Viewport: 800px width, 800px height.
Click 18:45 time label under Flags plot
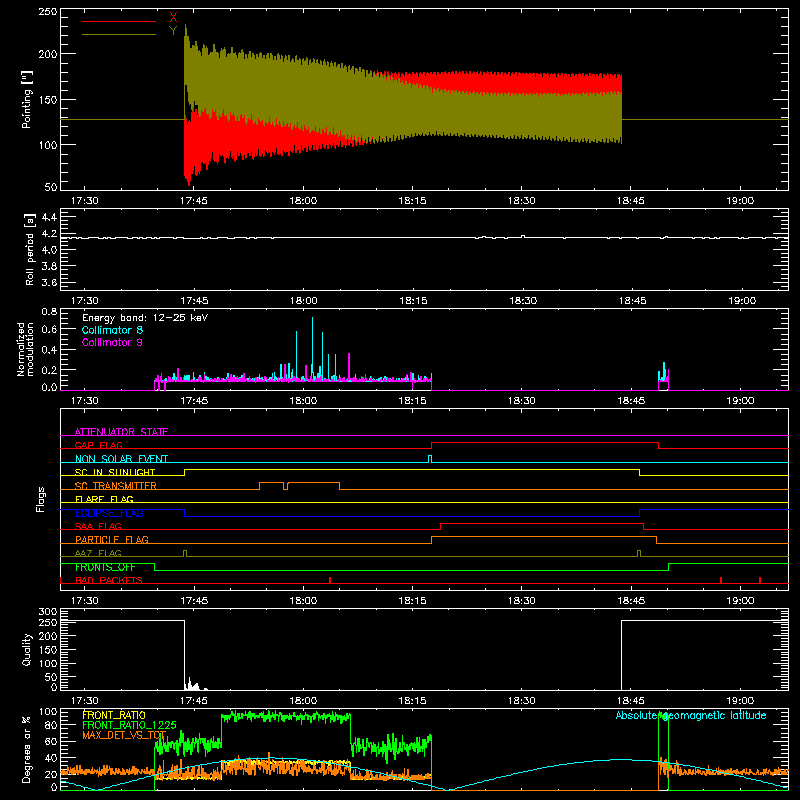coord(631,601)
